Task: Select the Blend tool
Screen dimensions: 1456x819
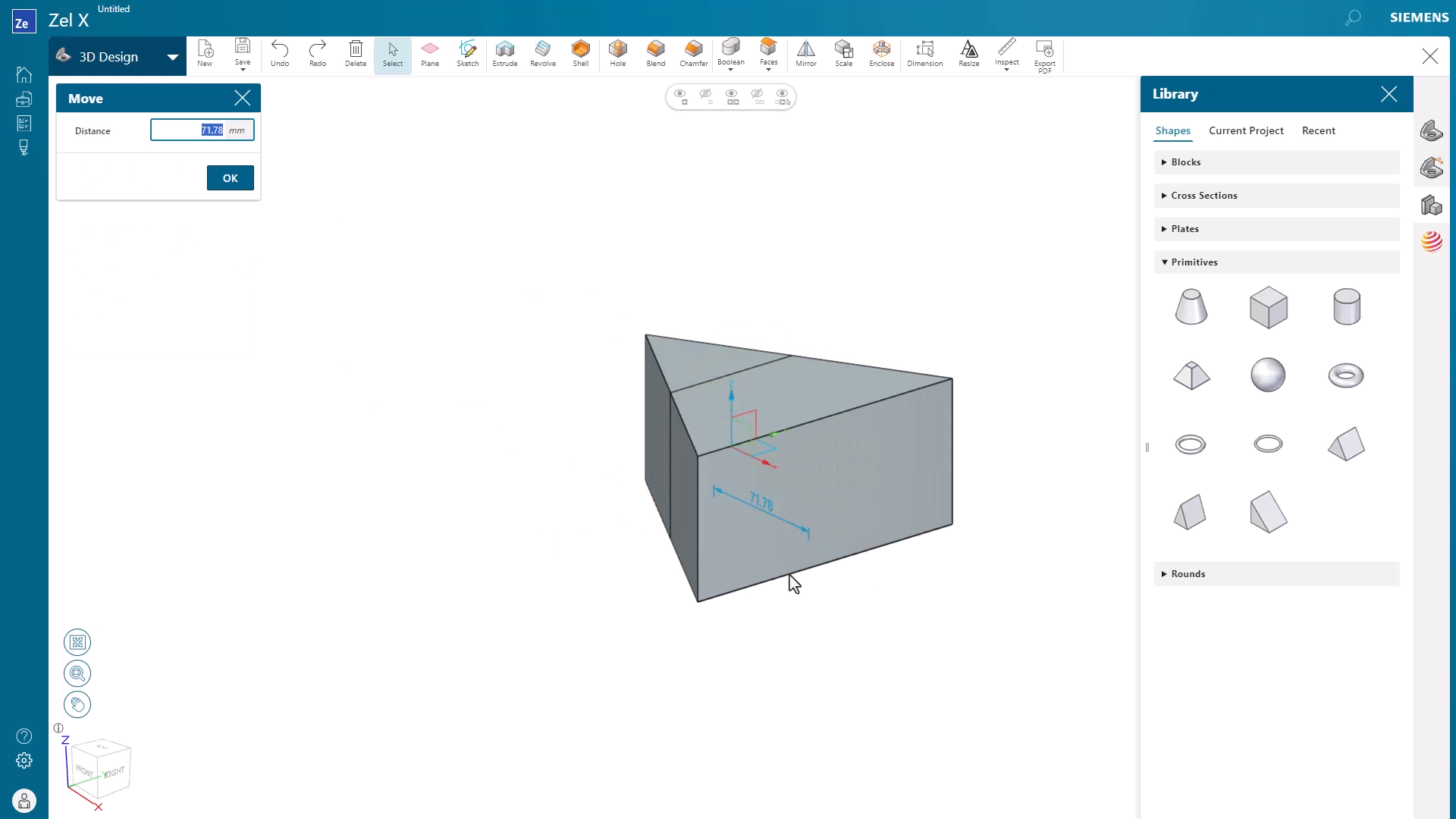Action: pyautogui.click(x=656, y=54)
